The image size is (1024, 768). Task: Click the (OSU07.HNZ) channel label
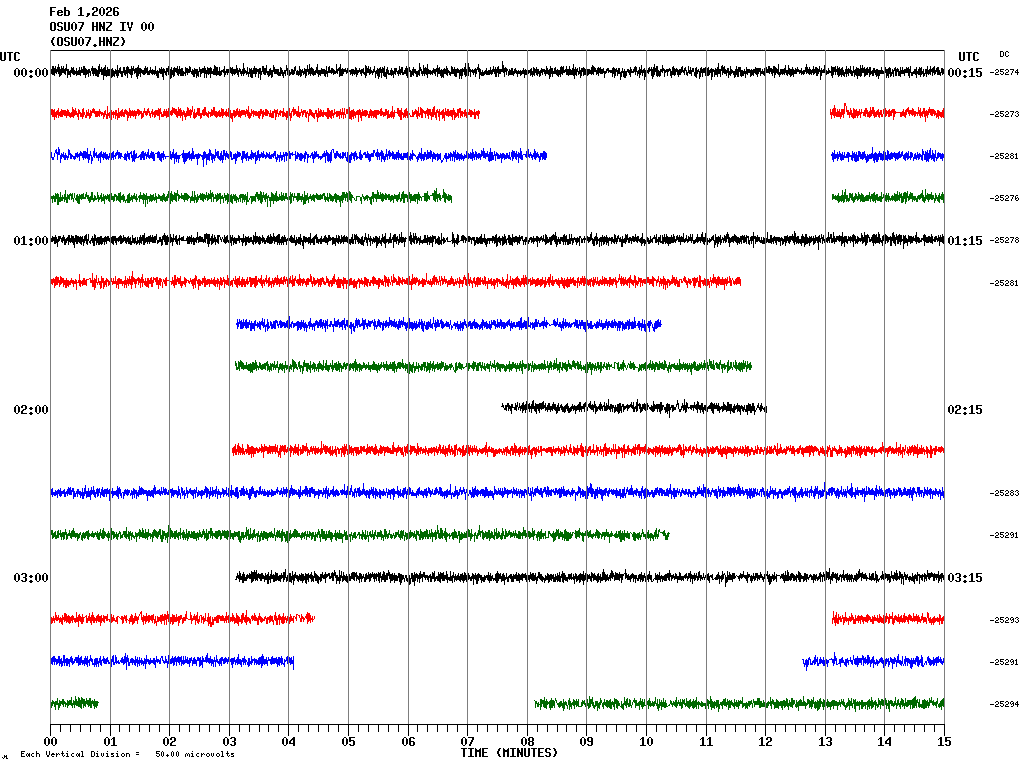pos(88,42)
